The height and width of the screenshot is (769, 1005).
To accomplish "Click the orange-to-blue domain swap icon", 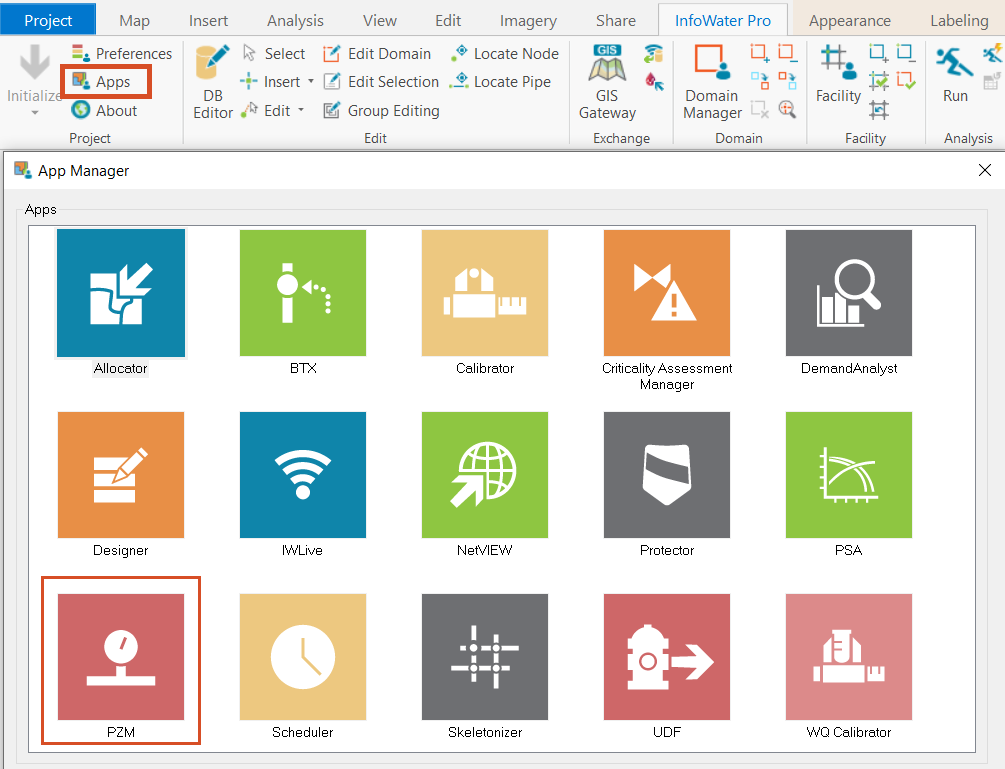I will tap(788, 81).
